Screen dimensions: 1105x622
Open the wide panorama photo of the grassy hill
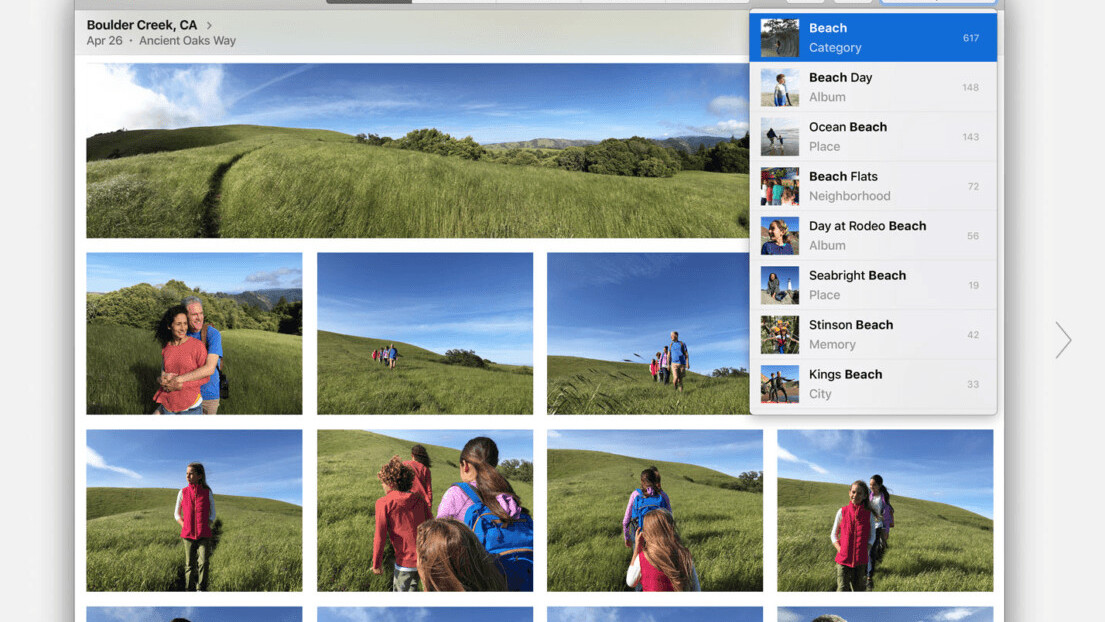(x=416, y=151)
